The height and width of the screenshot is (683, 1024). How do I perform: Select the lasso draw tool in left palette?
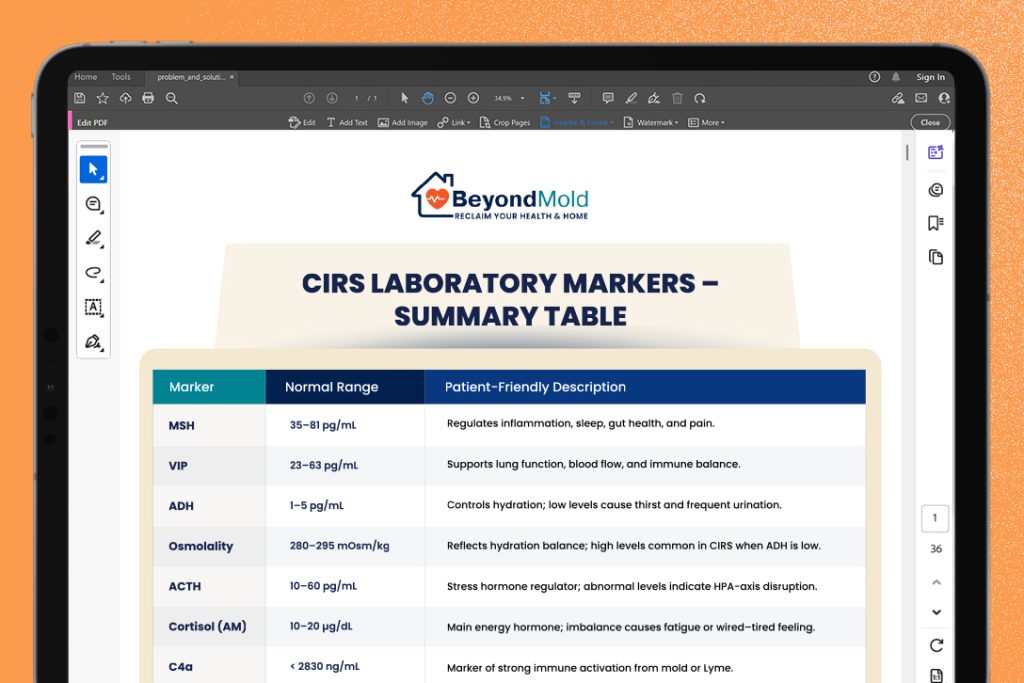pyautogui.click(x=93, y=273)
